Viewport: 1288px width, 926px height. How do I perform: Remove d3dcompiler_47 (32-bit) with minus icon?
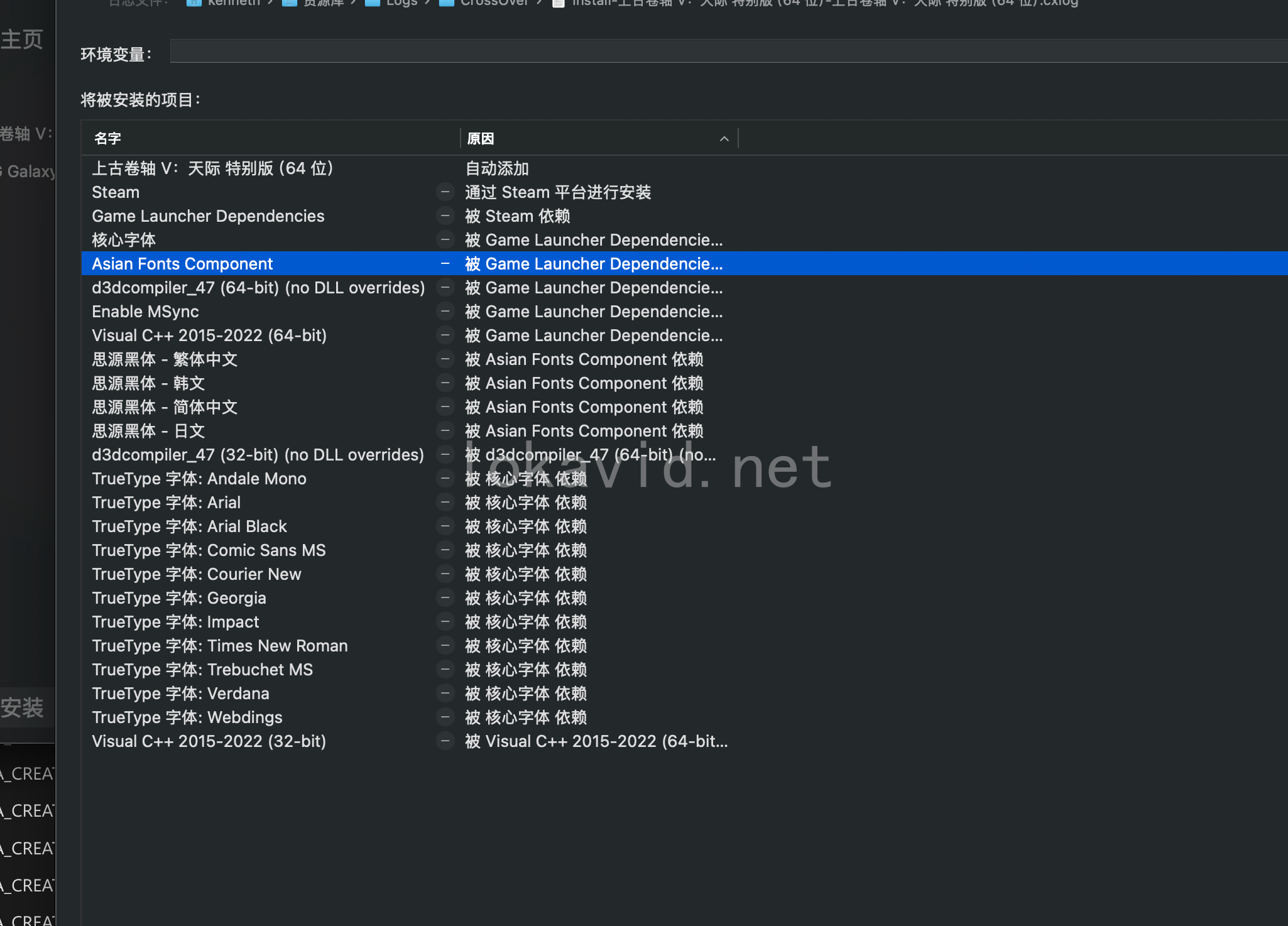click(x=445, y=454)
